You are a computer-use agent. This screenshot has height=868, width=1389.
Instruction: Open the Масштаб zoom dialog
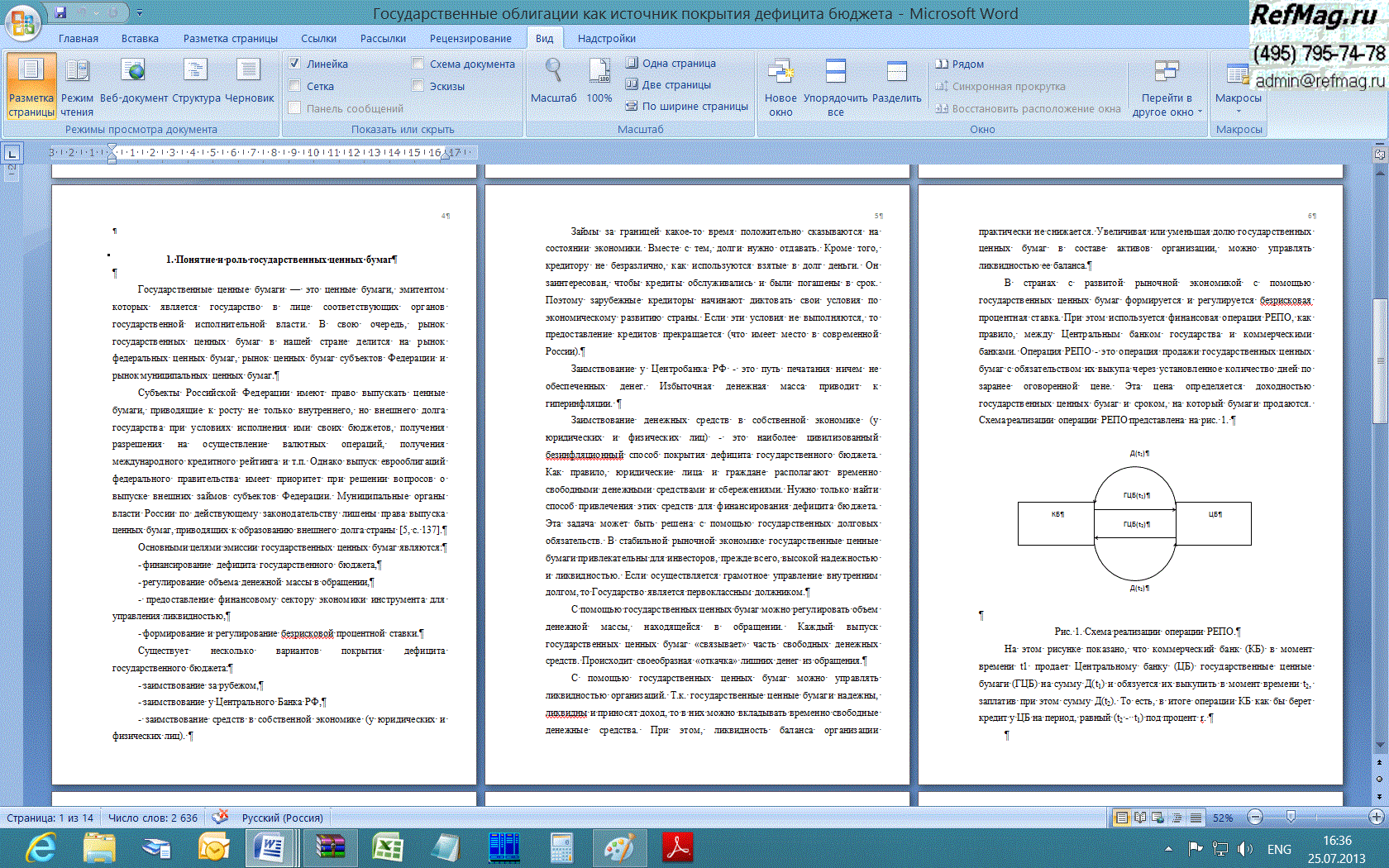[x=553, y=83]
